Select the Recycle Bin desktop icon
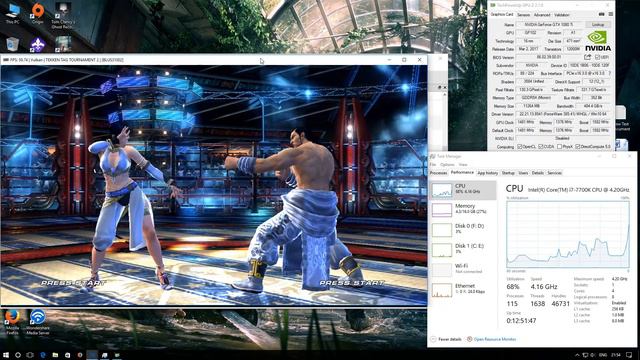Image resolution: width=640 pixels, height=360 pixels. pyautogui.click(x=13, y=44)
